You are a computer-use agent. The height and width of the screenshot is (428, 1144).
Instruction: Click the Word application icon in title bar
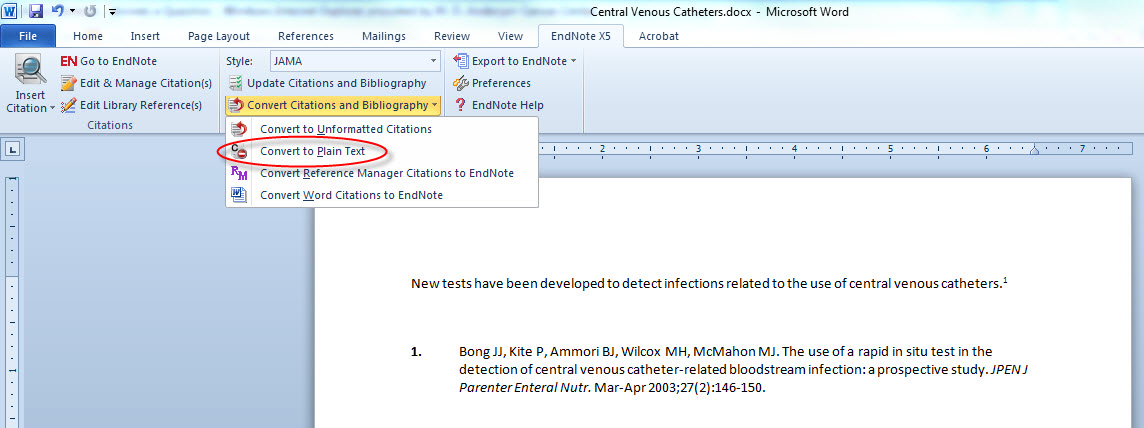pyautogui.click(x=9, y=12)
